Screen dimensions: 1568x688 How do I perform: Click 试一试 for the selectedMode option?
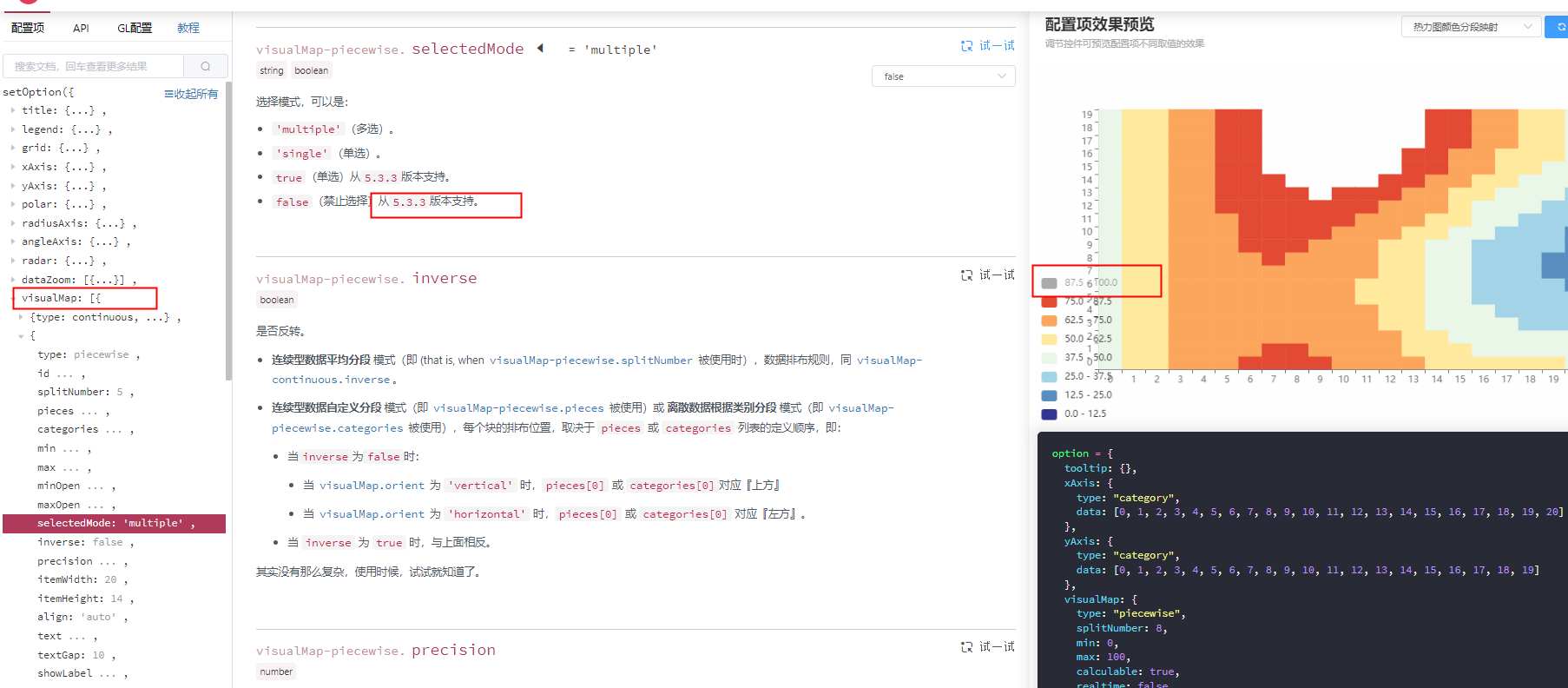pos(987,46)
